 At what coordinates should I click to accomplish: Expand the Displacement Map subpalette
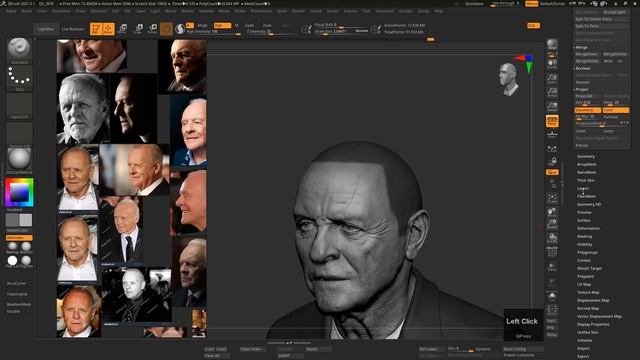(593, 300)
